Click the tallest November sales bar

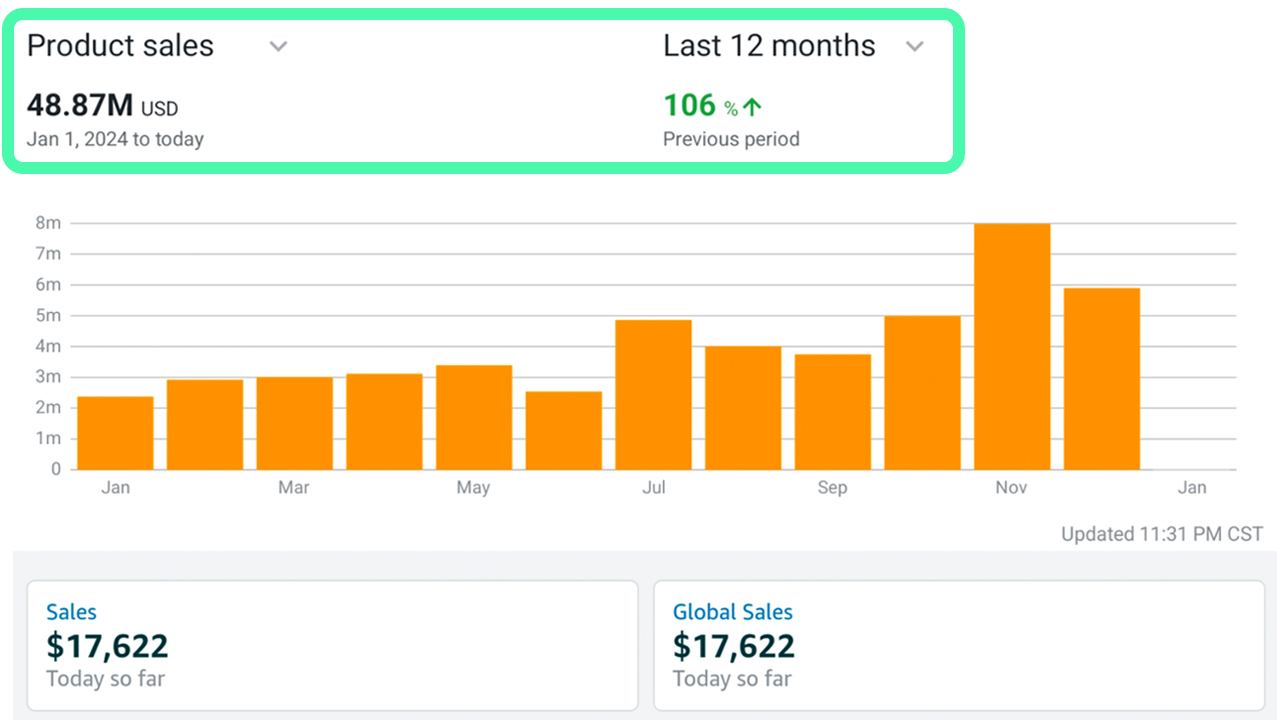1012,345
